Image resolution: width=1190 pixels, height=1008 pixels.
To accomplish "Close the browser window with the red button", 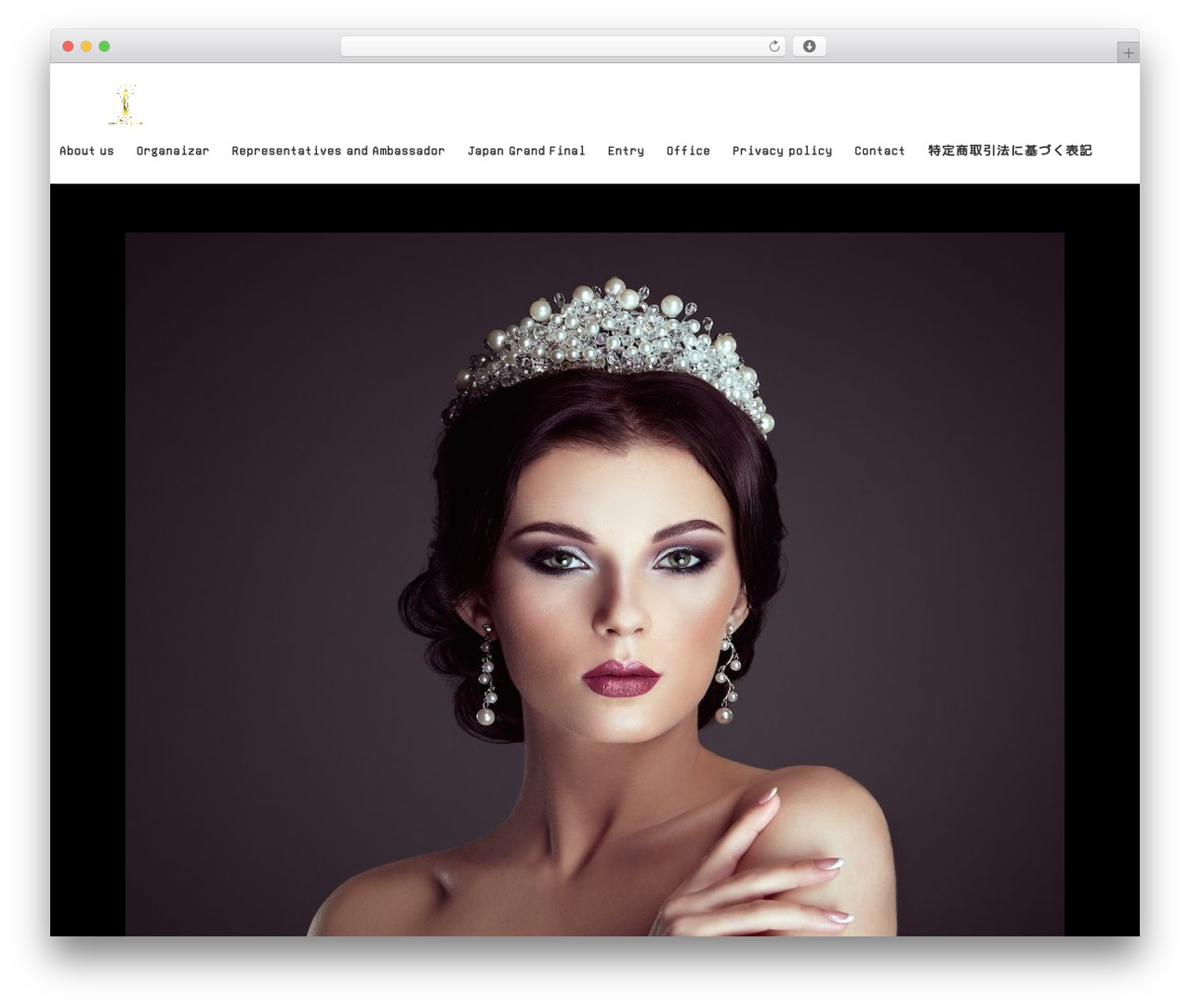I will pos(68,46).
